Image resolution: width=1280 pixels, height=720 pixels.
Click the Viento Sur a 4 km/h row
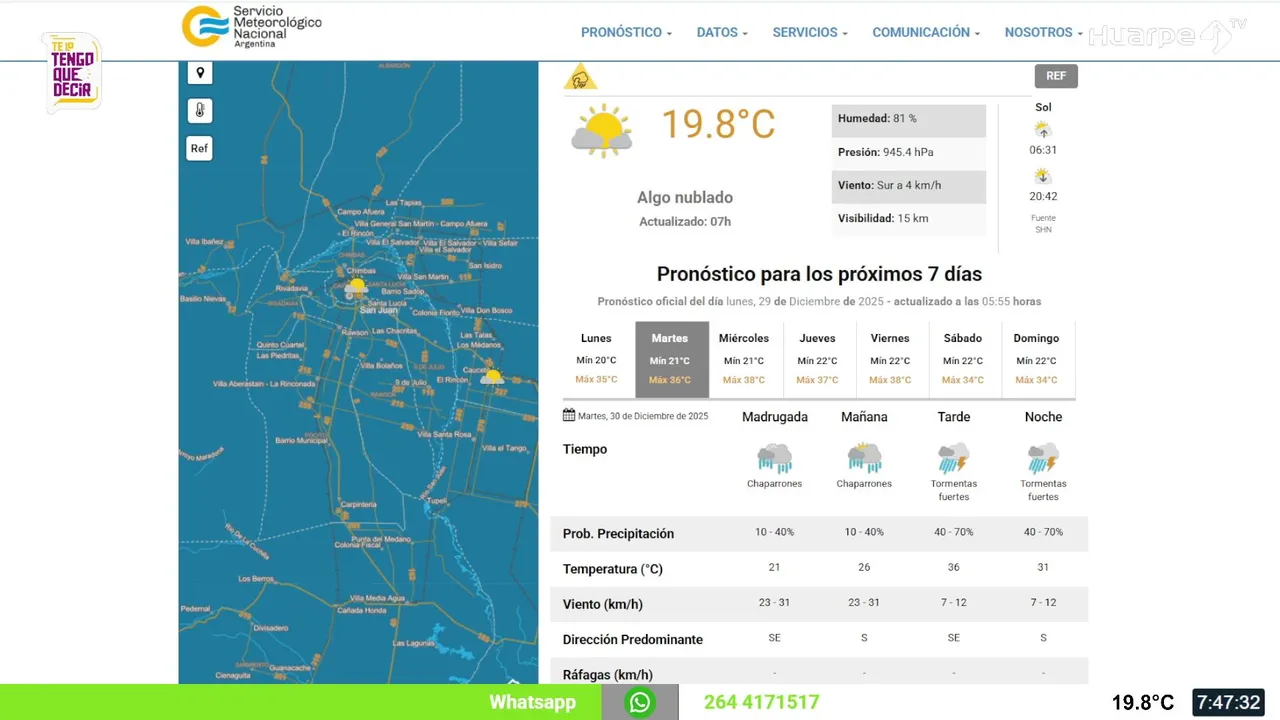(x=909, y=186)
